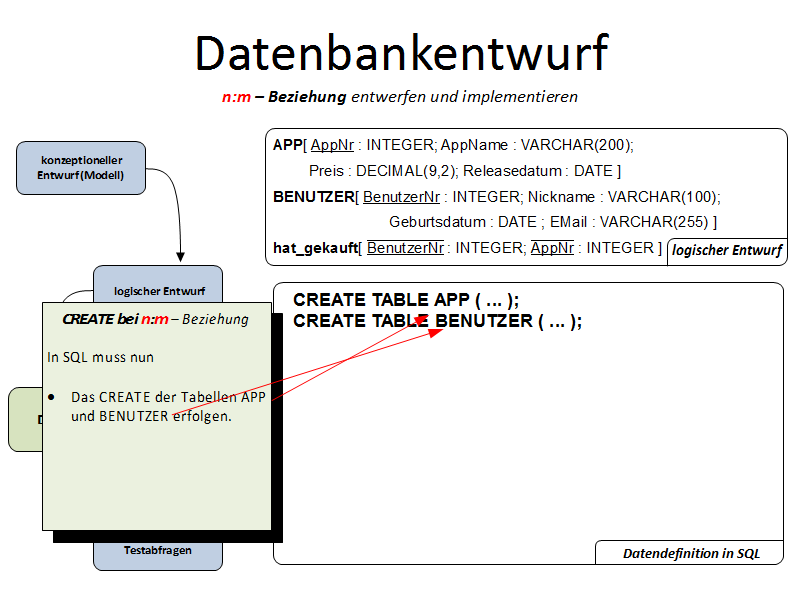The height and width of the screenshot is (600, 800).
Task: Click the underlined AppNr key in APP relation
Action: coord(332,145)
